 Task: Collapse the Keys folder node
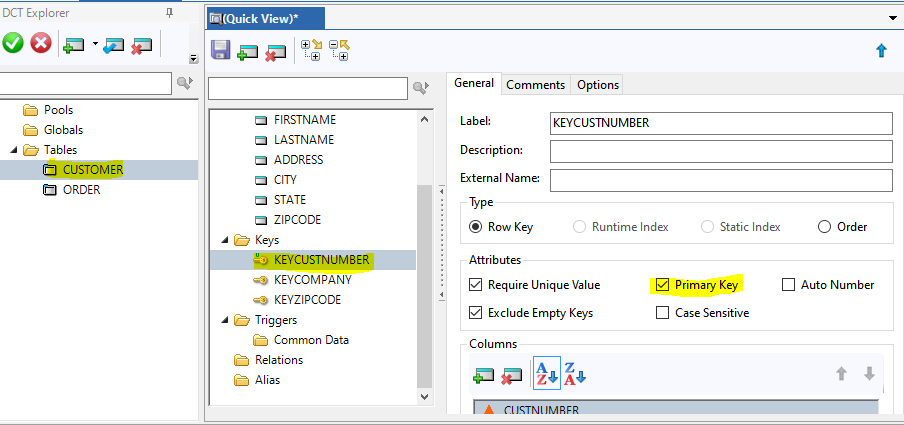[225, 240]
